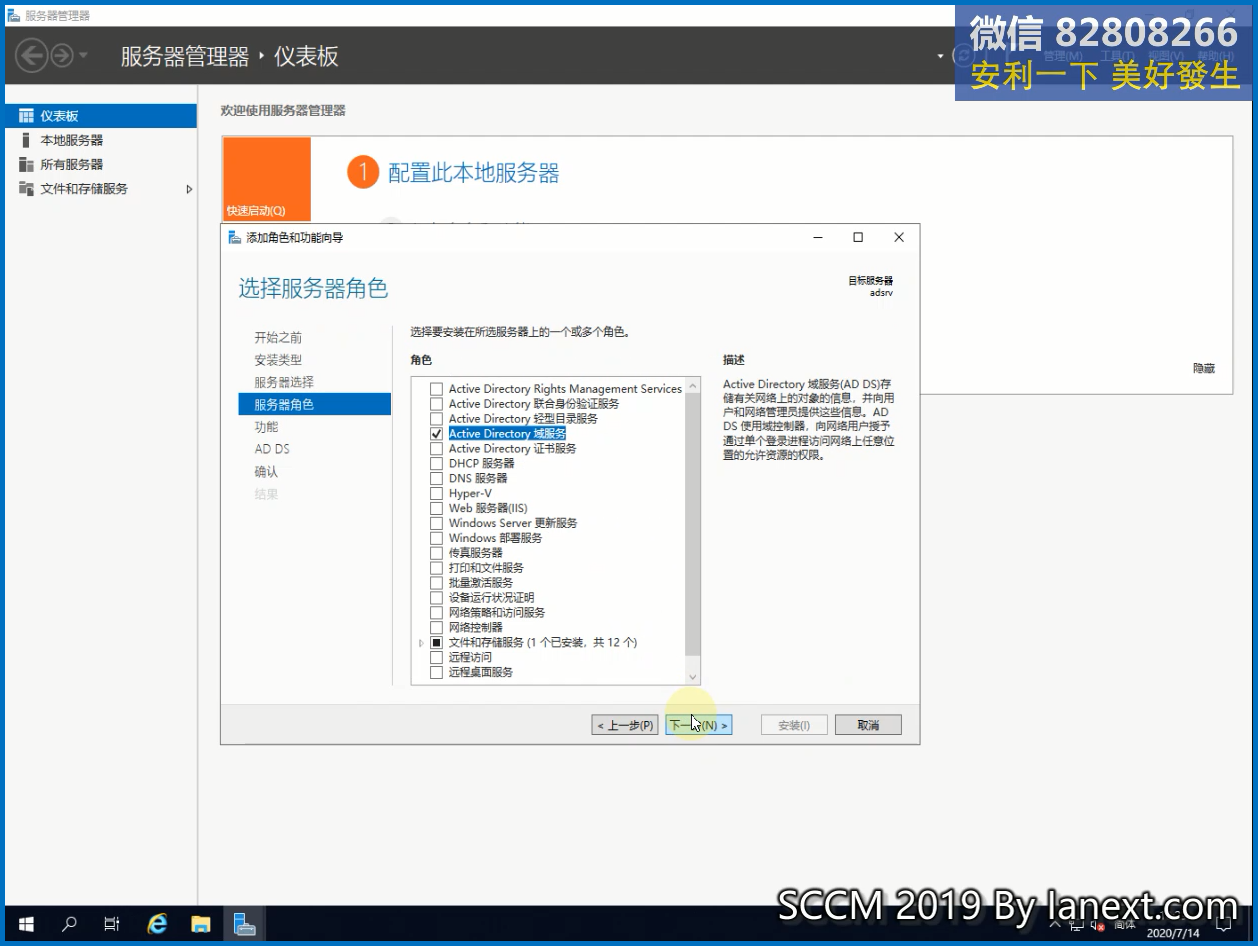Click the 快速启动(Q) orange tile
Image resolution: width=1258 pixels, height=946 pixels.
(266, 179)
